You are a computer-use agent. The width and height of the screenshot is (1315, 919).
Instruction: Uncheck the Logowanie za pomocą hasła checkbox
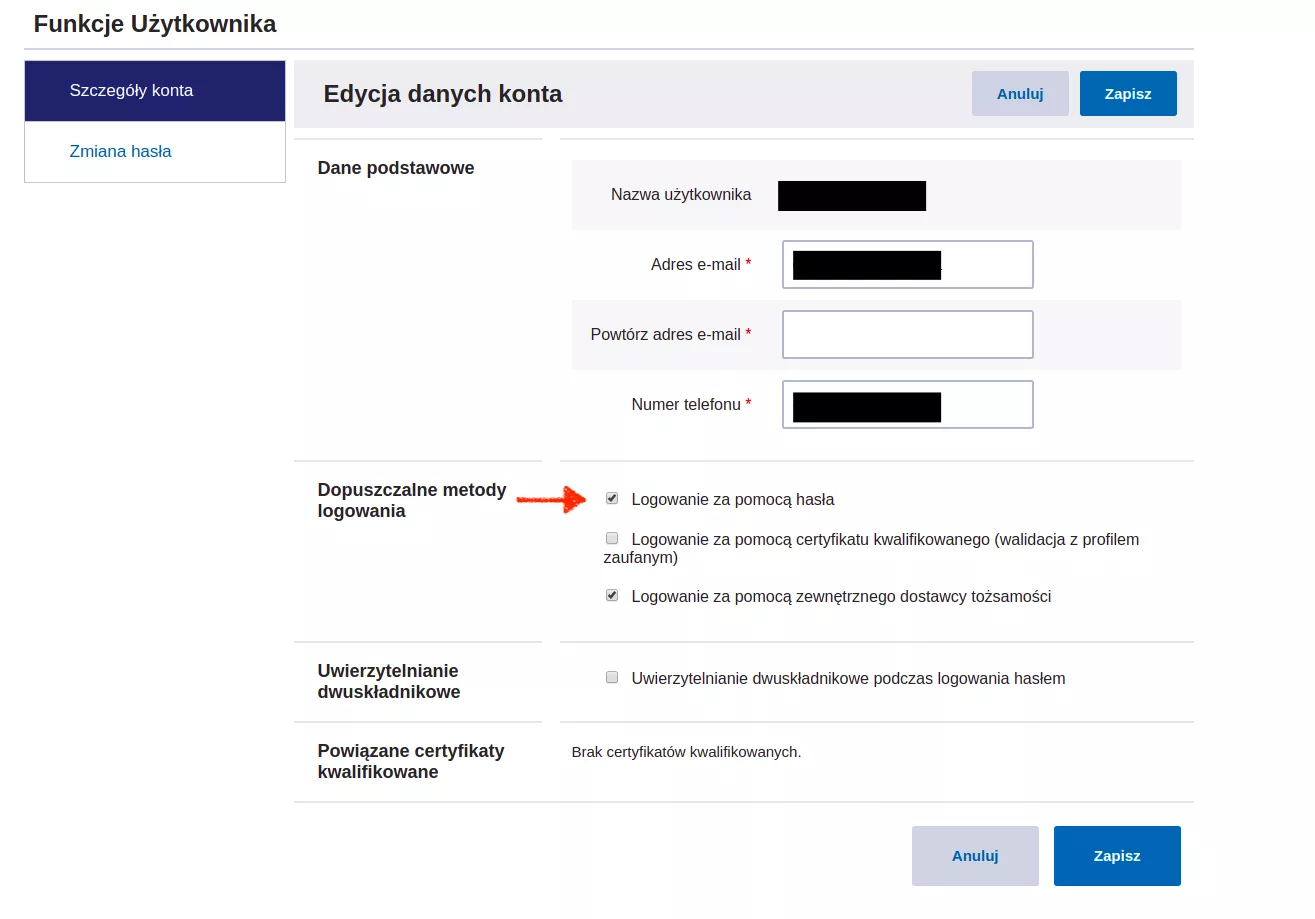click(x=612, y=498)
